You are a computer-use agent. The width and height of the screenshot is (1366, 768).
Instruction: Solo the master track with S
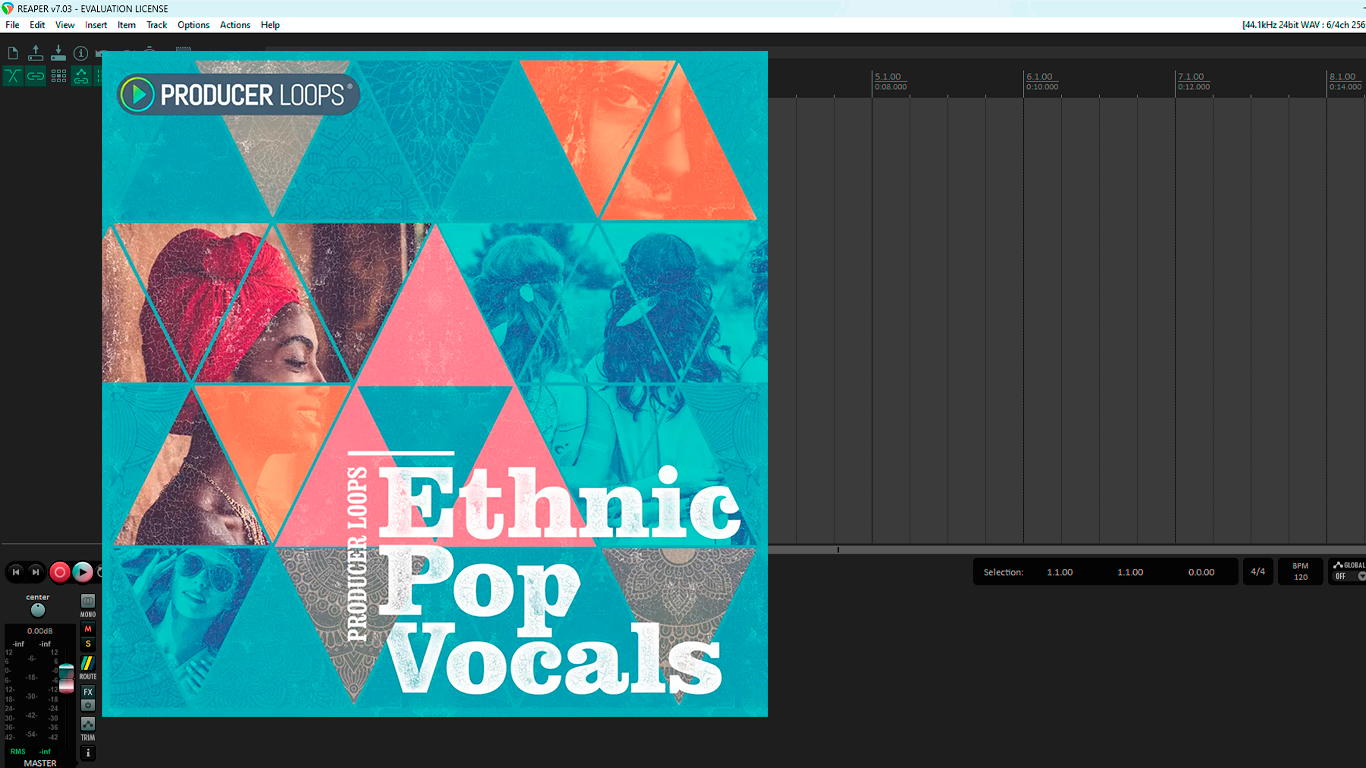click(x=88, y=644)
